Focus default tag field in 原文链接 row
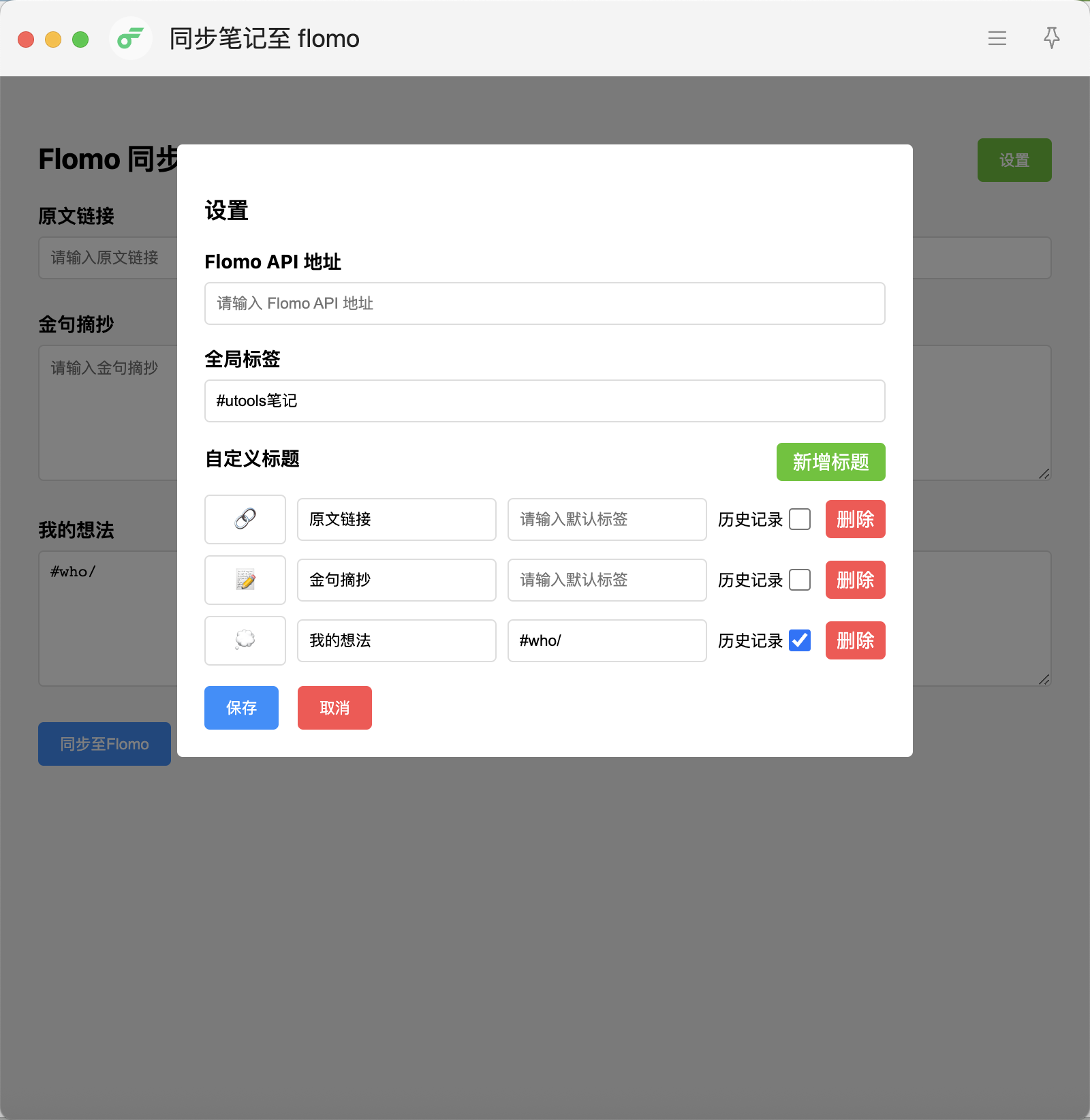1090x1120 pixels. tap(607, 519)
